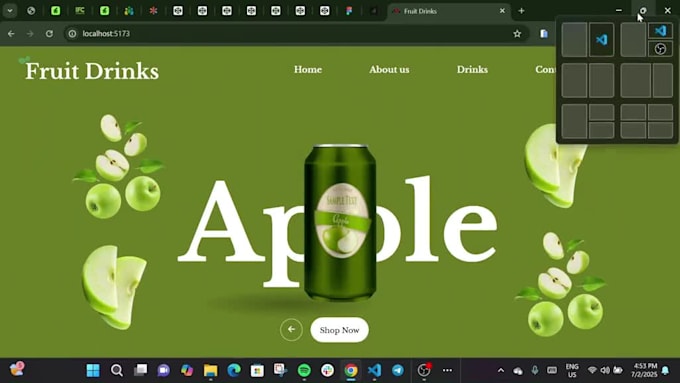Open the purple video chat app in taskbar
Image resolution: width=680 pixels, height=383 pixels.
tap(163, 370)
